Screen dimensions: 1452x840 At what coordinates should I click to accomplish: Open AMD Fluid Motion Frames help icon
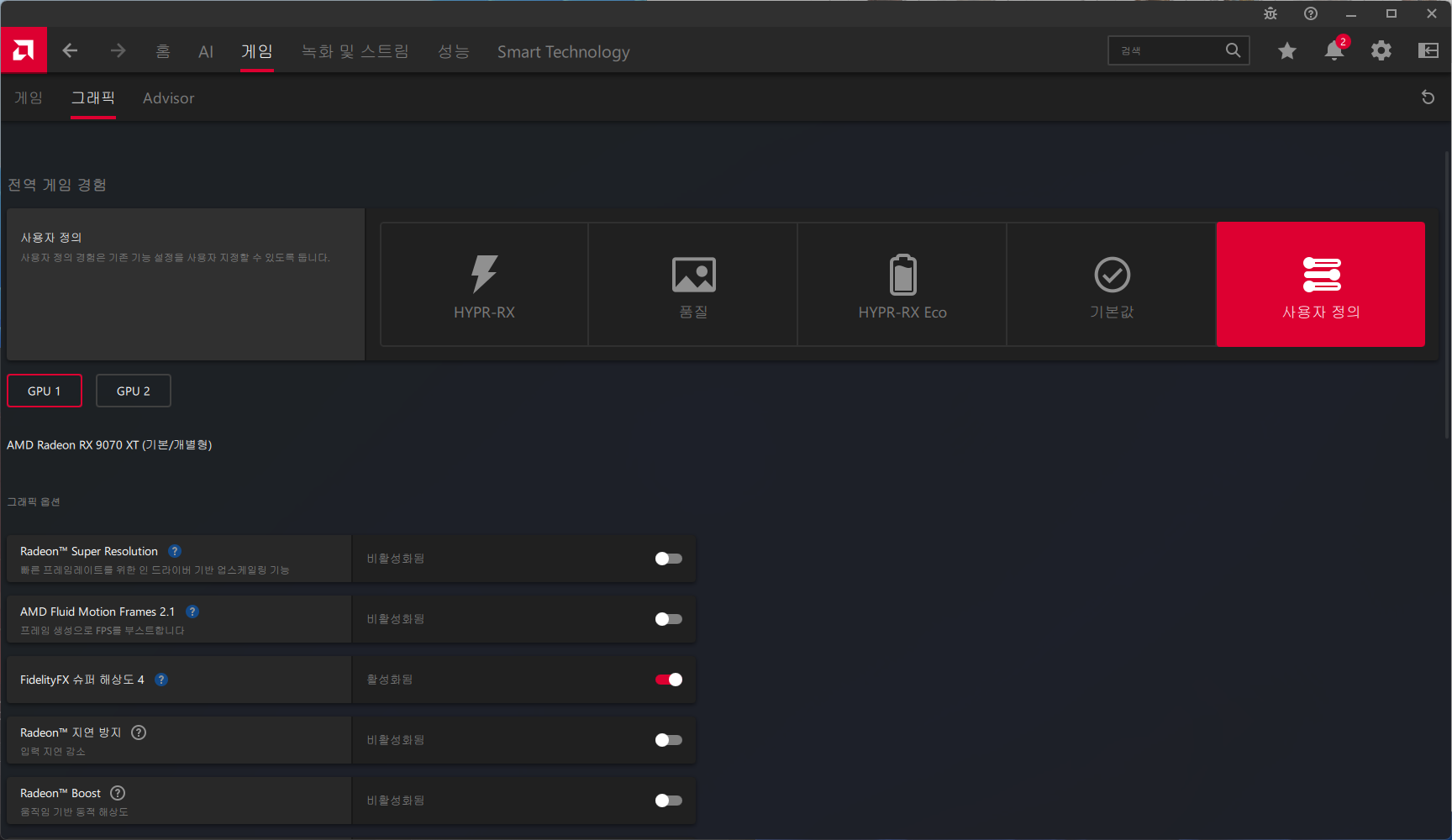[x=192, y=612]
